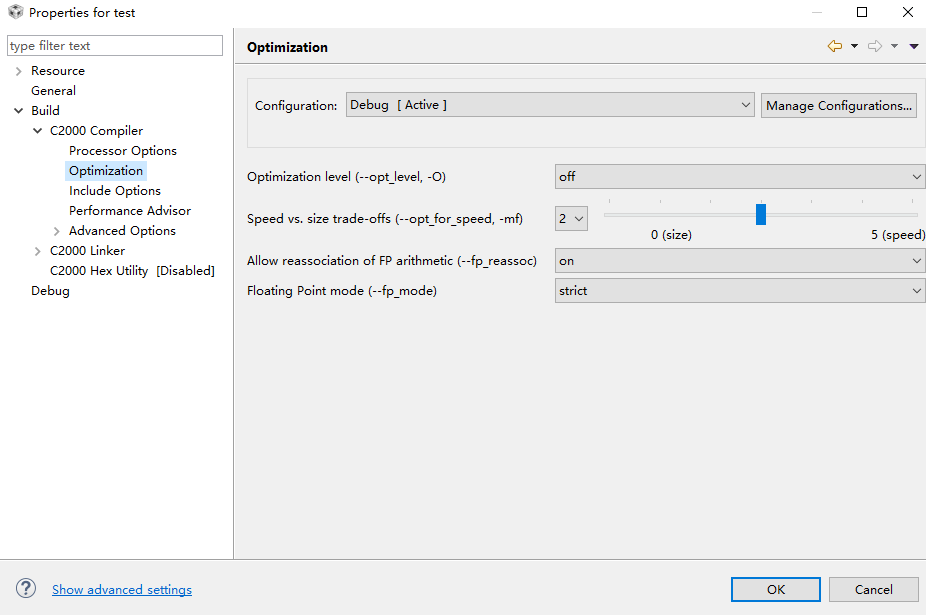This screenshot has width=926, height=615.
Task: Expand the Advanced Options node
Action: click(x=57, y=231)
